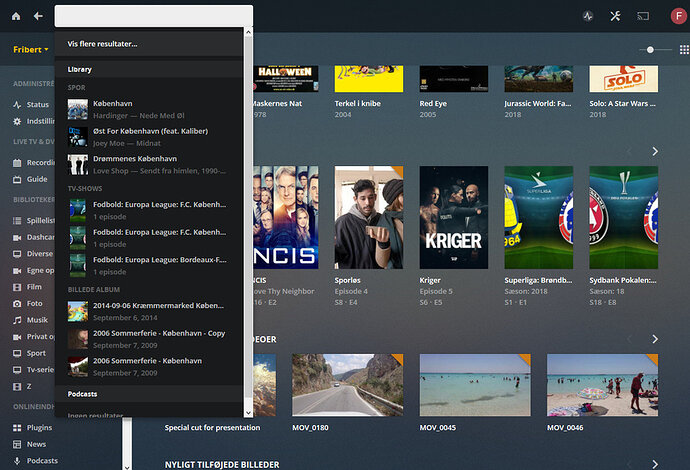Open Library section header in results
This screenshot has width=690, height=470.
pos(149,69)
